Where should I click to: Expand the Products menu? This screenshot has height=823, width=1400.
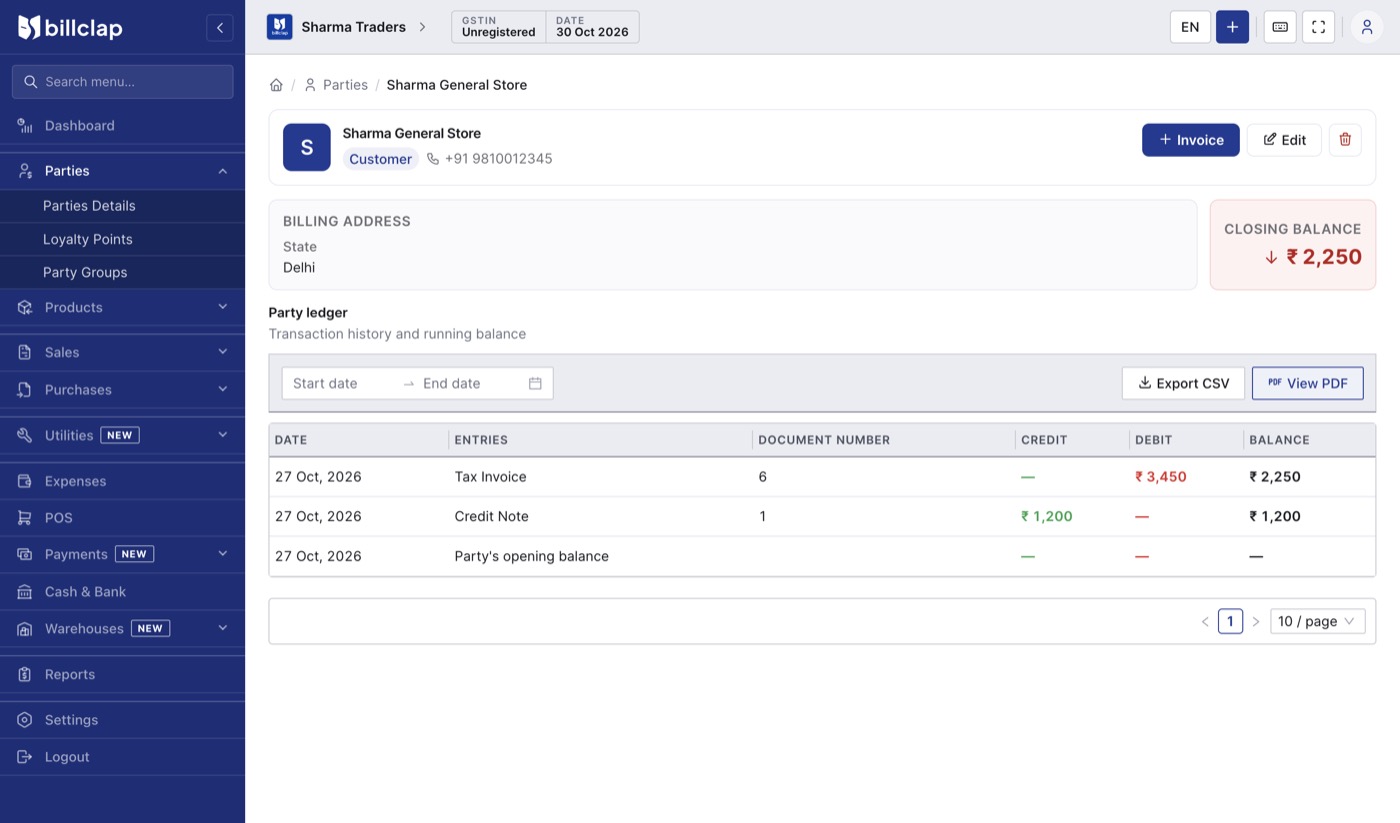[x=223, y=307]
